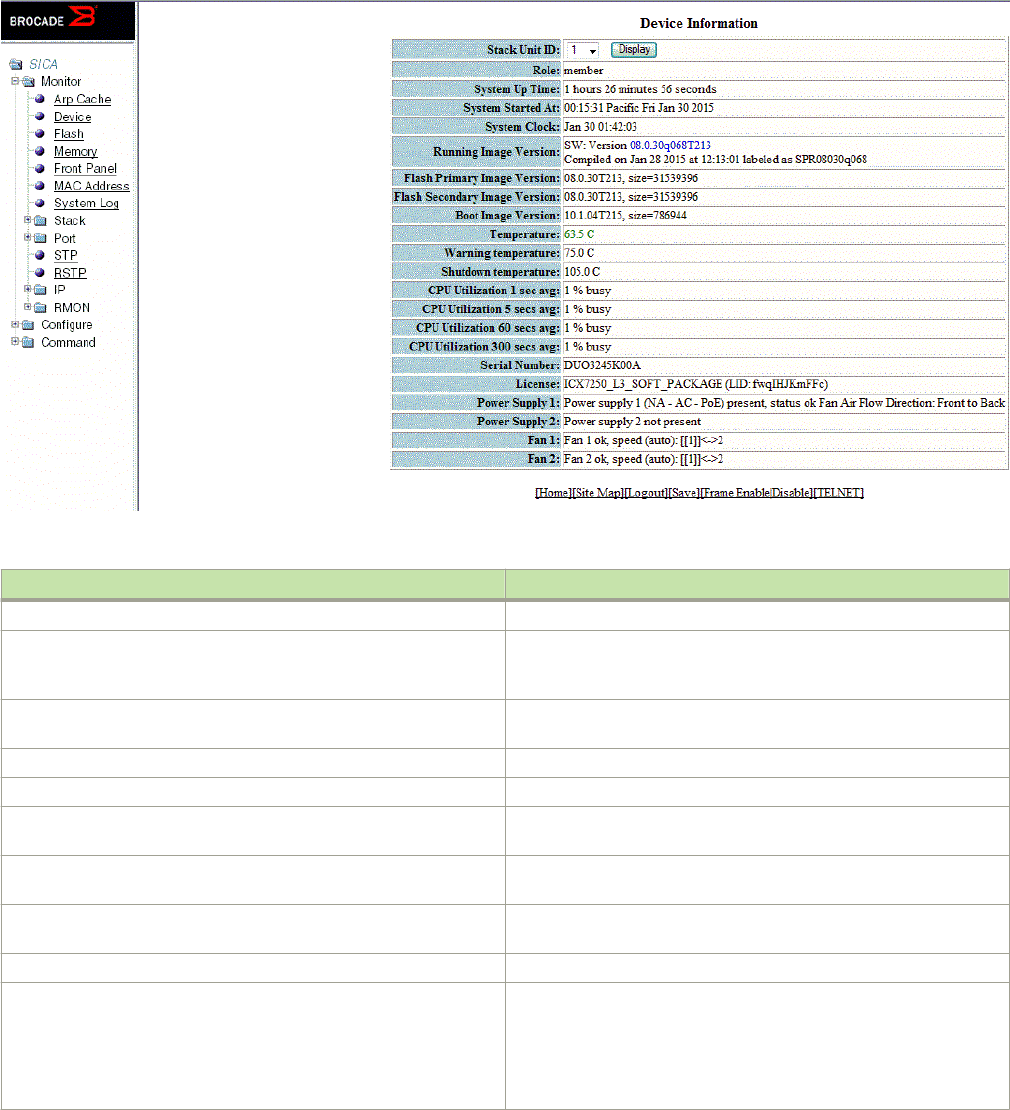Open the Device monitor link

click(x=72, y=117)
